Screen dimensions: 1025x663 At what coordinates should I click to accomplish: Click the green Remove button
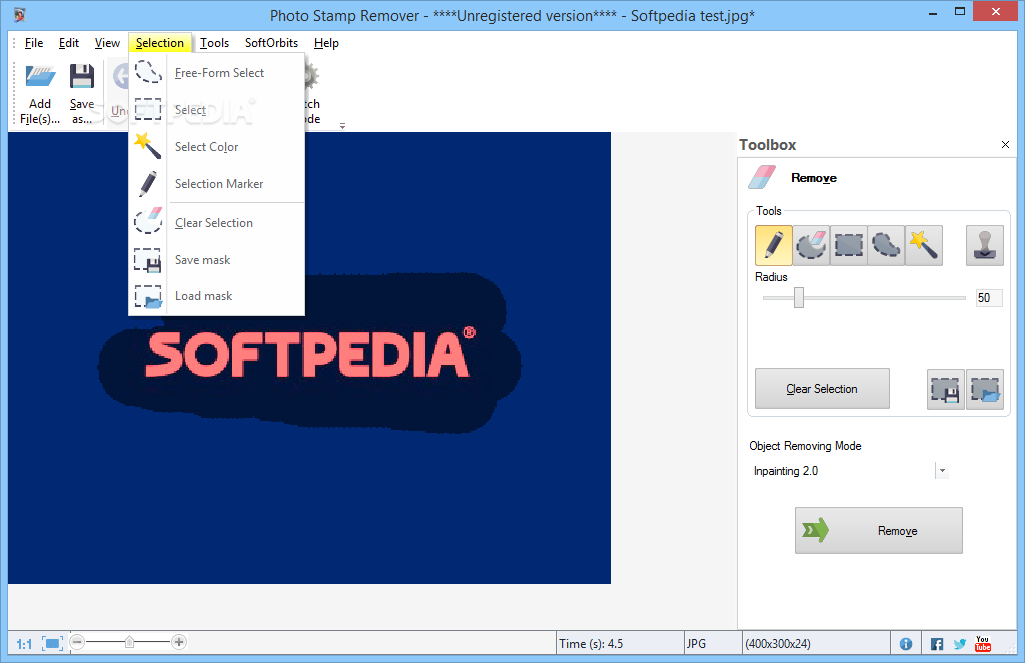tap(879, 530)
